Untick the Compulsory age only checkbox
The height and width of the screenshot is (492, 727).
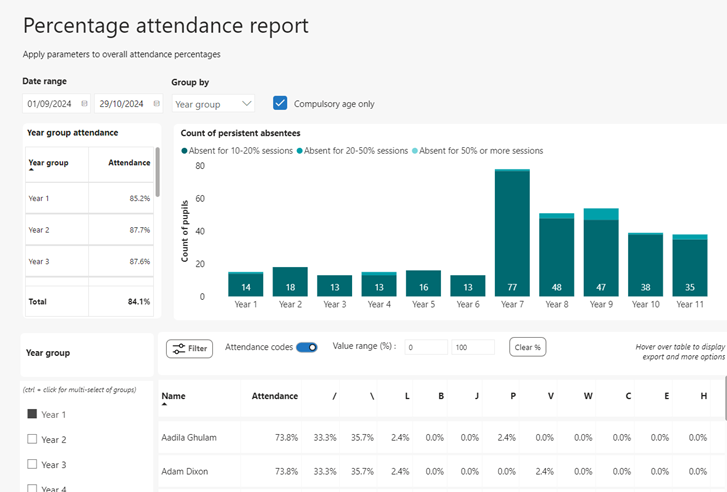280,103
